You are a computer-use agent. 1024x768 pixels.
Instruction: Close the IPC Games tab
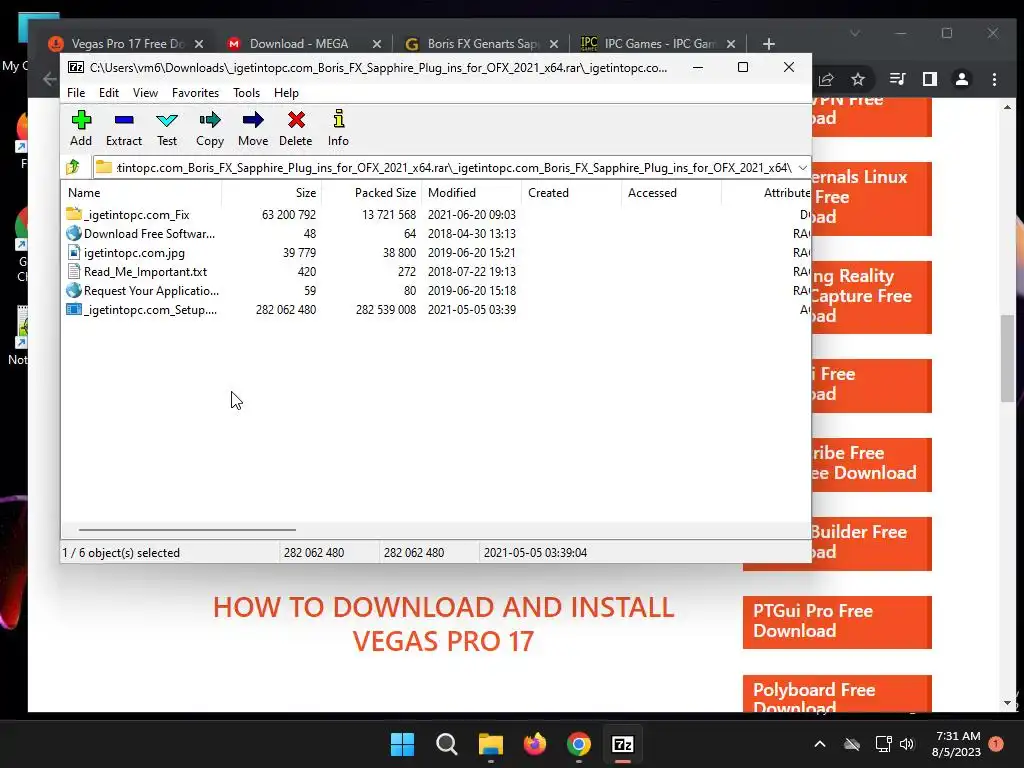coord(731,44)
